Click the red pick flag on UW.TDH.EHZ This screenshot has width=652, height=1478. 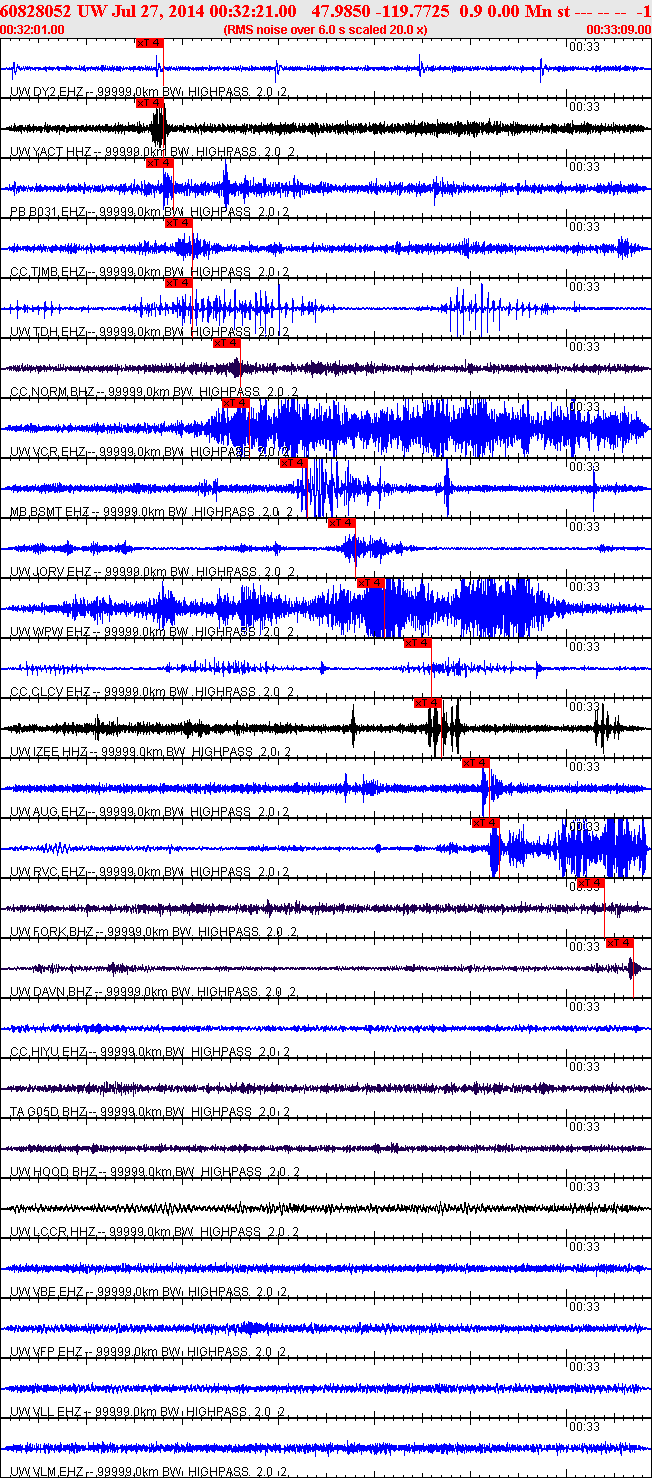coord(178,283)
